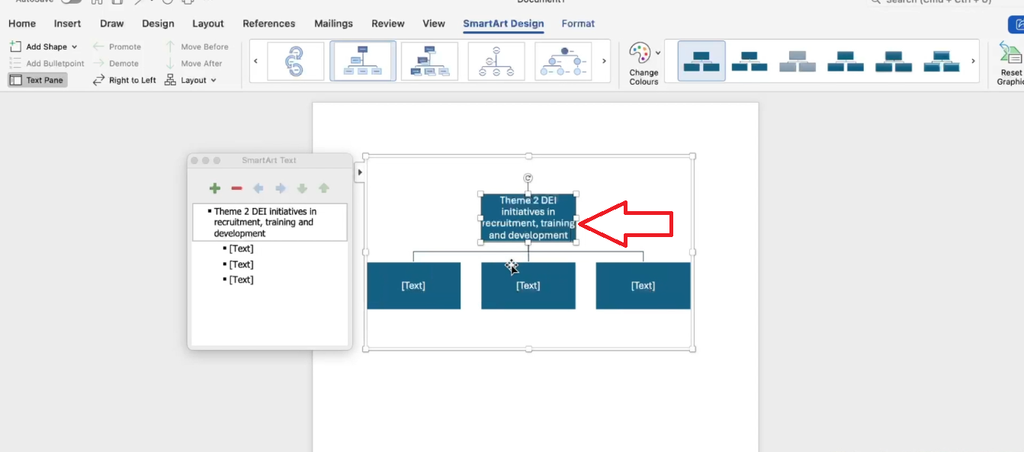This screenshot has height=452, width=1024.
Task: Click the Promote button
Action: tap(117, 46)
